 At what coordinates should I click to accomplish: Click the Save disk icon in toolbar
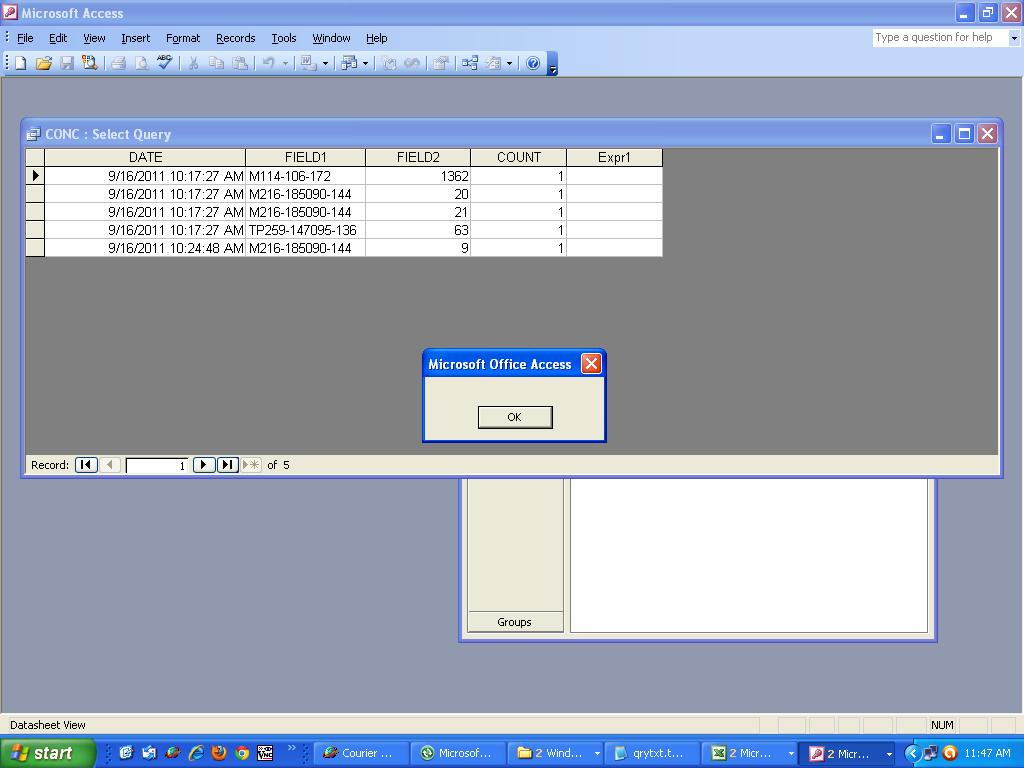coord(67,63)
